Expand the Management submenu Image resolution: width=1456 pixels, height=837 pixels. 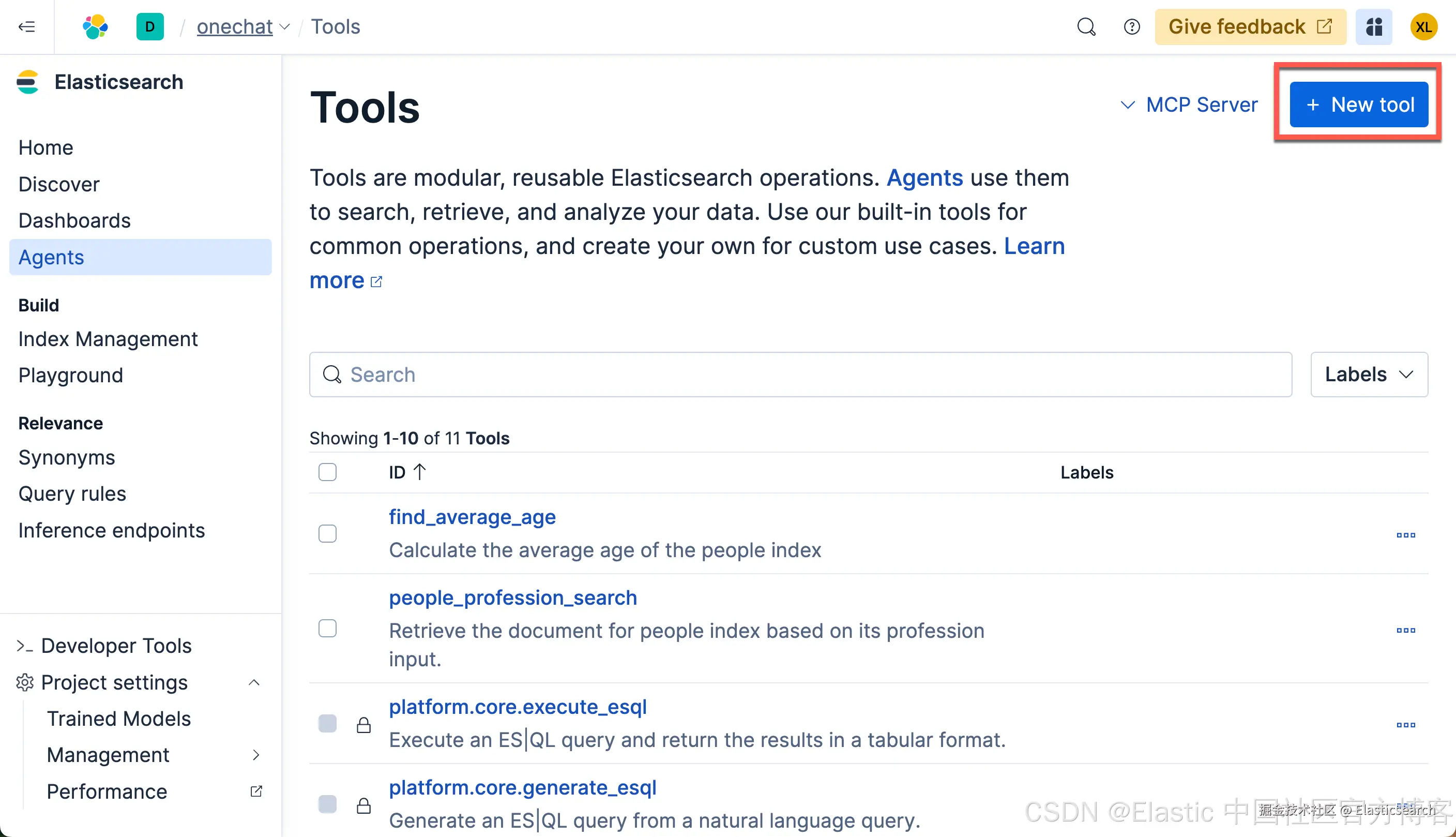coord(256,755)
